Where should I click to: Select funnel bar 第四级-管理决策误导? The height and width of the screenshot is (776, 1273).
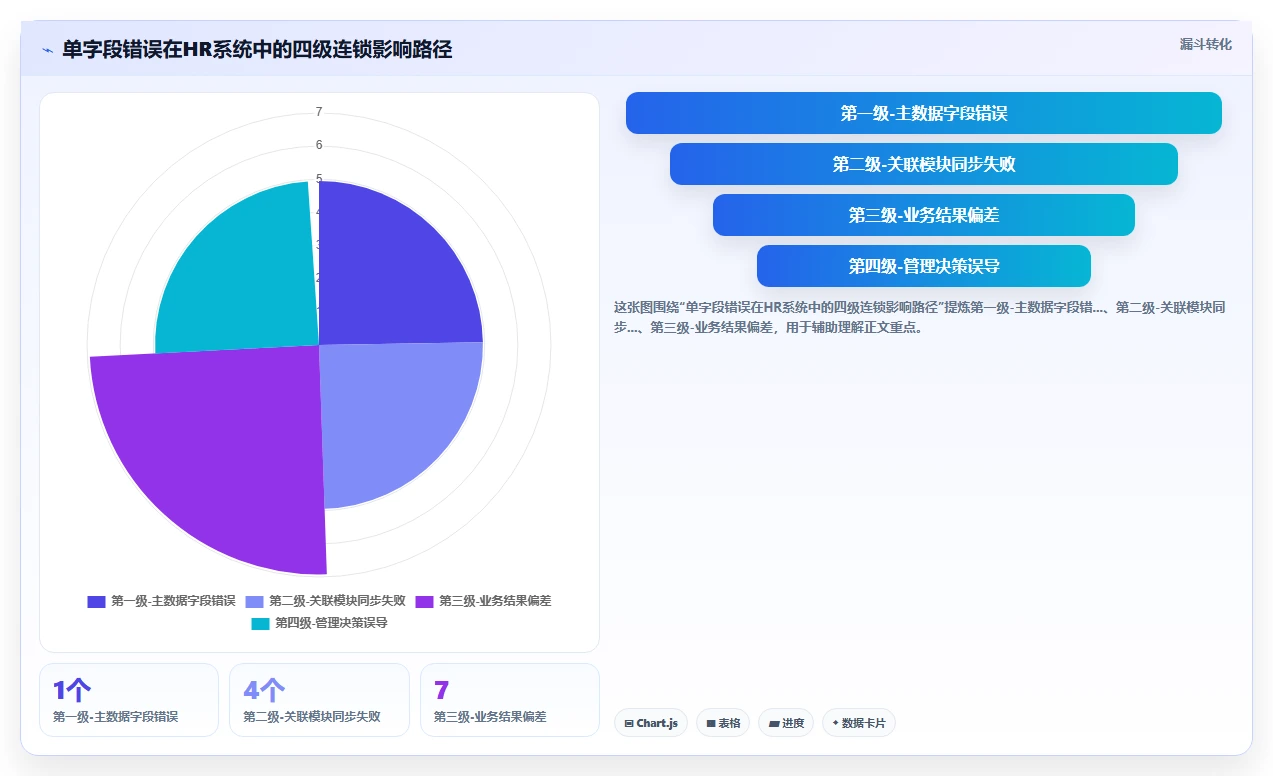pos(923,266)
